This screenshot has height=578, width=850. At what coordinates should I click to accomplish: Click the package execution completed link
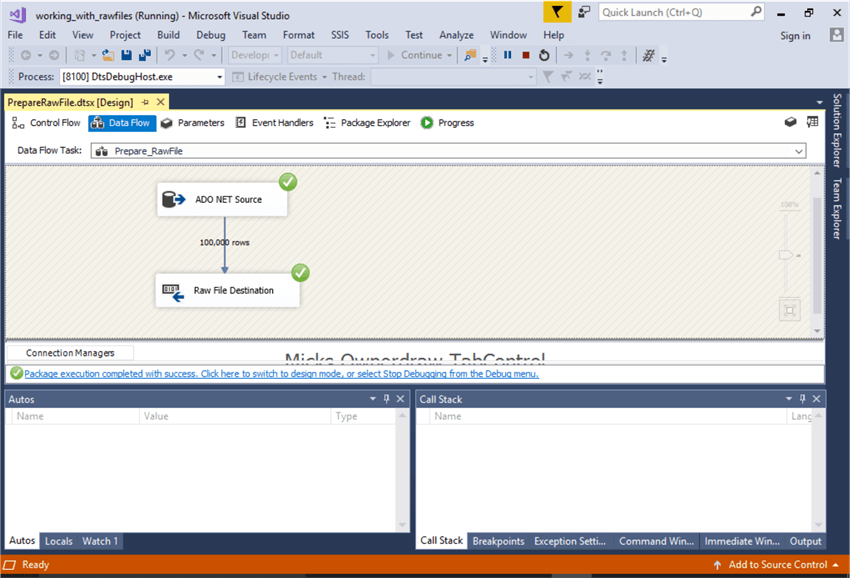click(281, 374)
